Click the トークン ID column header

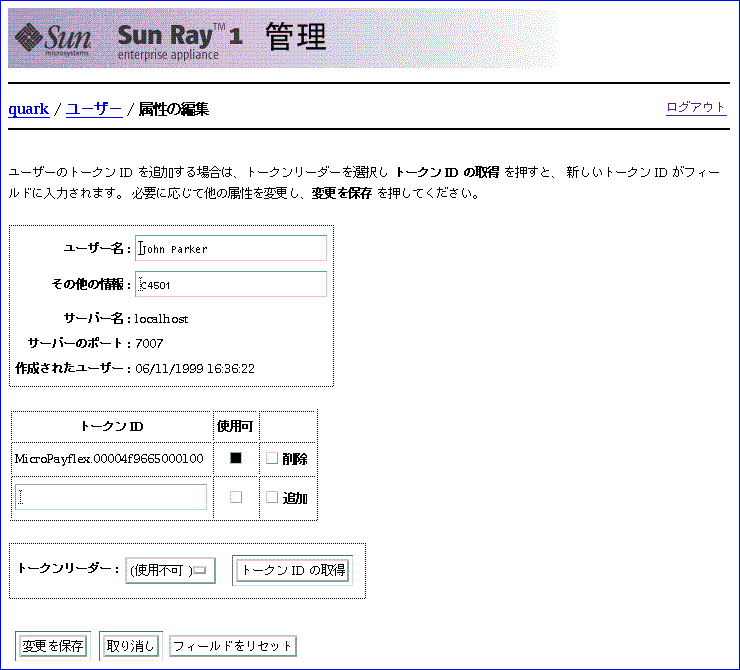pos(112,426)
